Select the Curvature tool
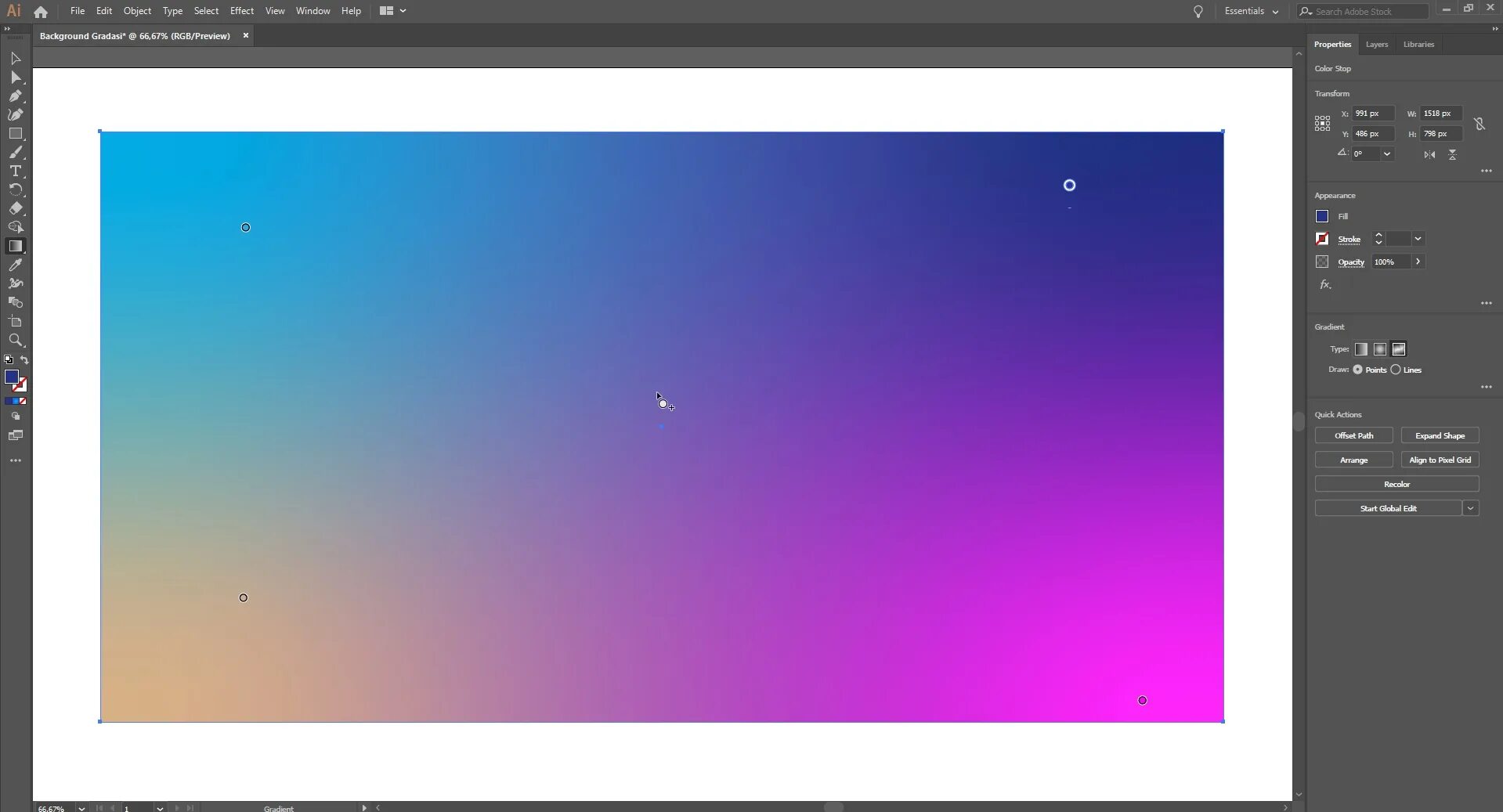 point(16,115)
